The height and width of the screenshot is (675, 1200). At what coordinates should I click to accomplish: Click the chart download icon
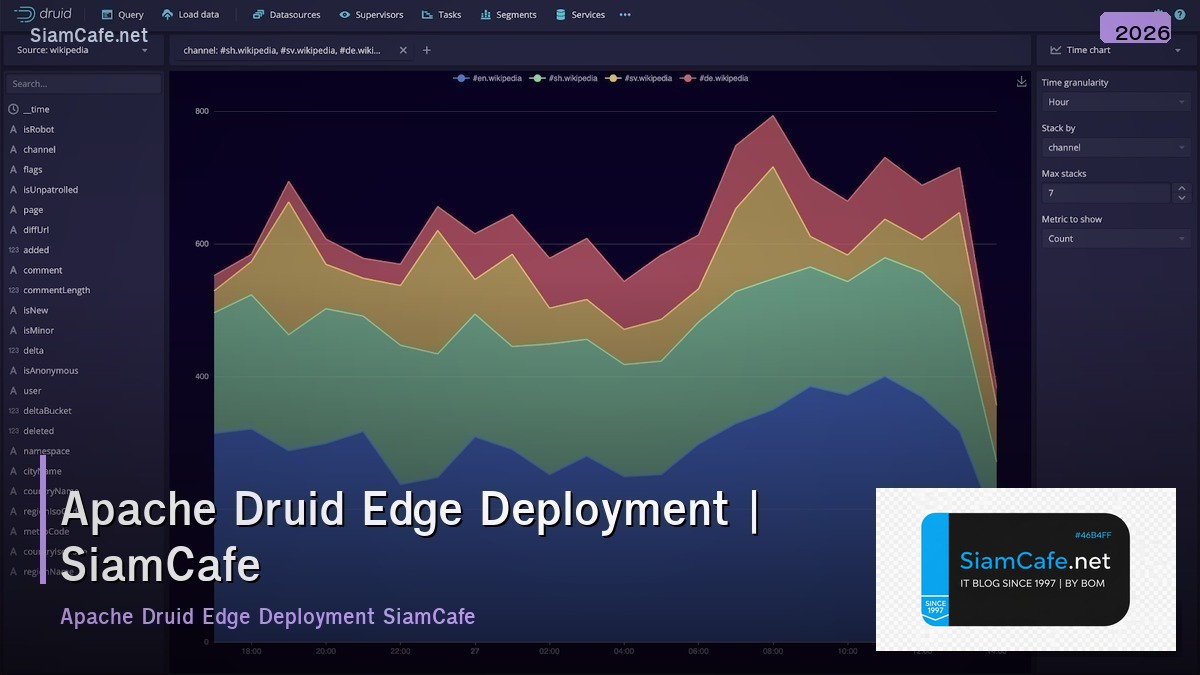coord(1020,81)
